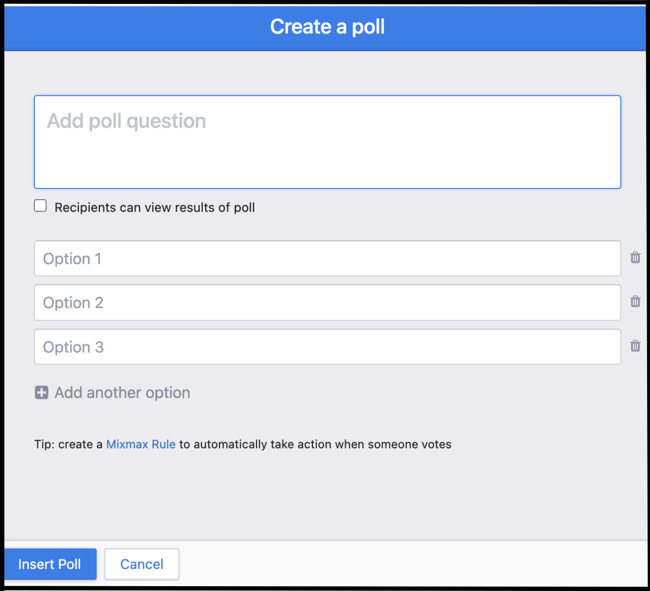Cancel the poll creation dialog
The image size is (650, 591).
pyautogui.click(x=141, y=564)
